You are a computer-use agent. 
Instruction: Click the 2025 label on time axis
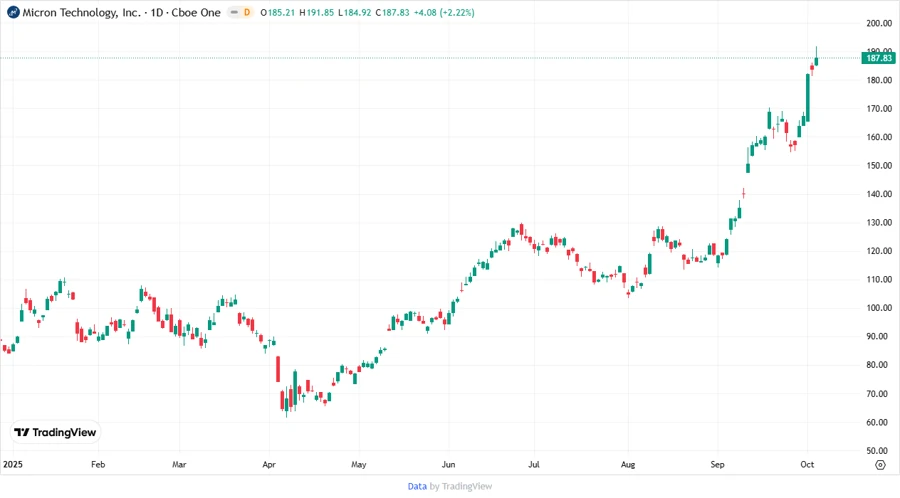click(12, 465)
